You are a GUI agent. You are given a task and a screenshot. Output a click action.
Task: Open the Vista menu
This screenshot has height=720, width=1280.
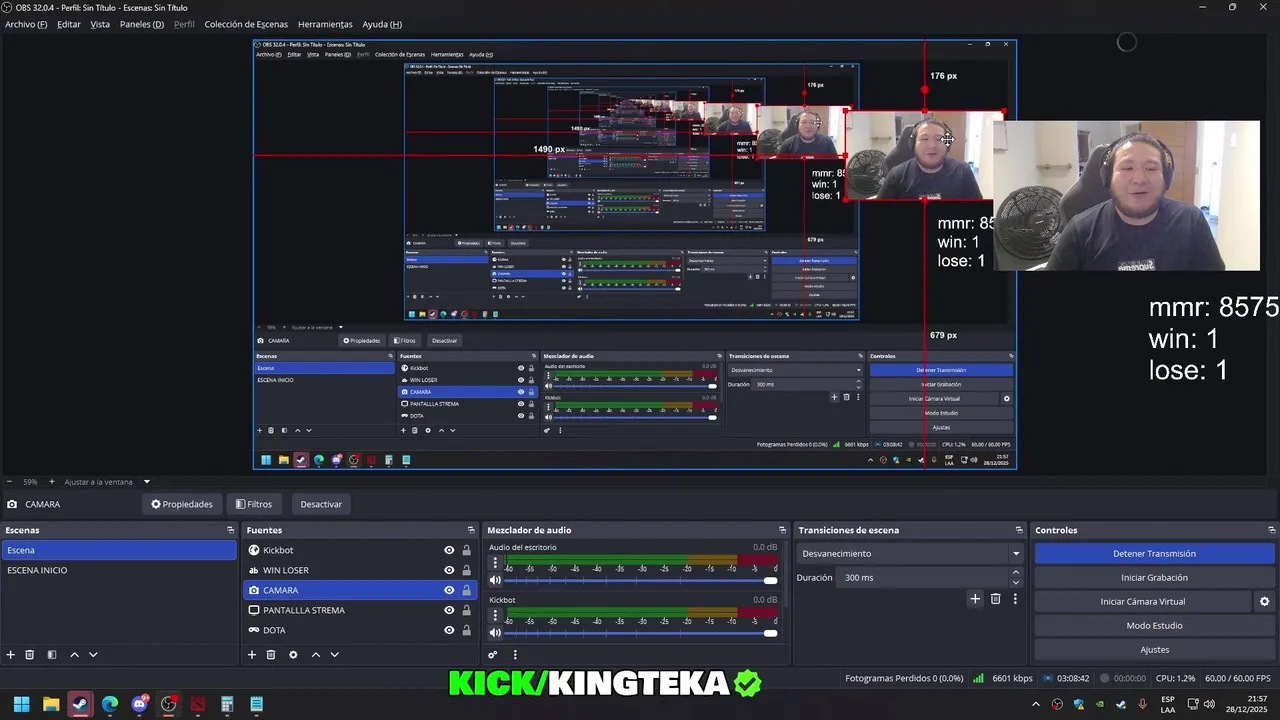tap(100, 24)
